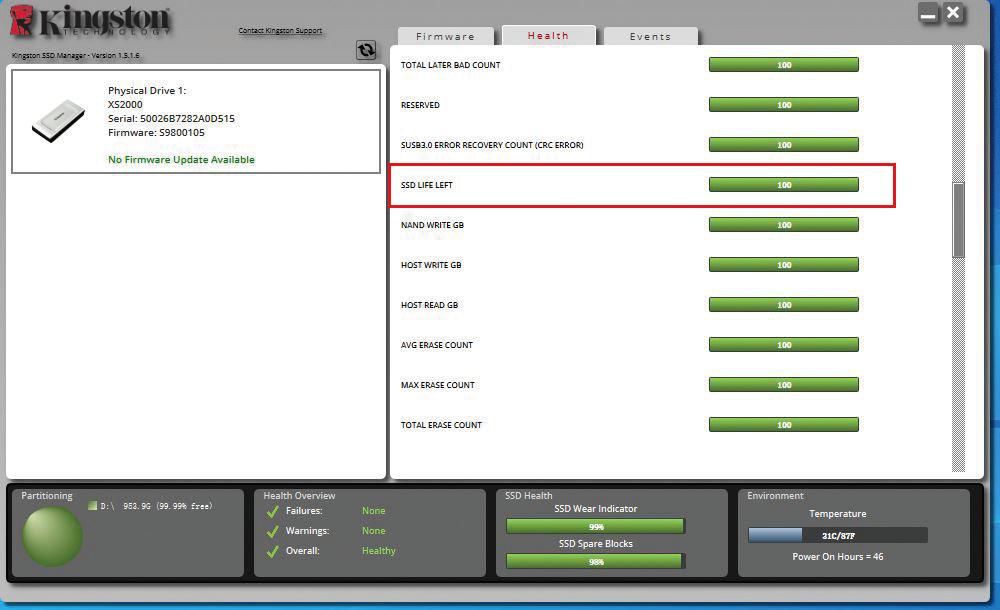This screenshot has height=610, width=1000.
Task: Select No Firmware Update Available text
Action: pyautogui.click(x=181, y=160)
